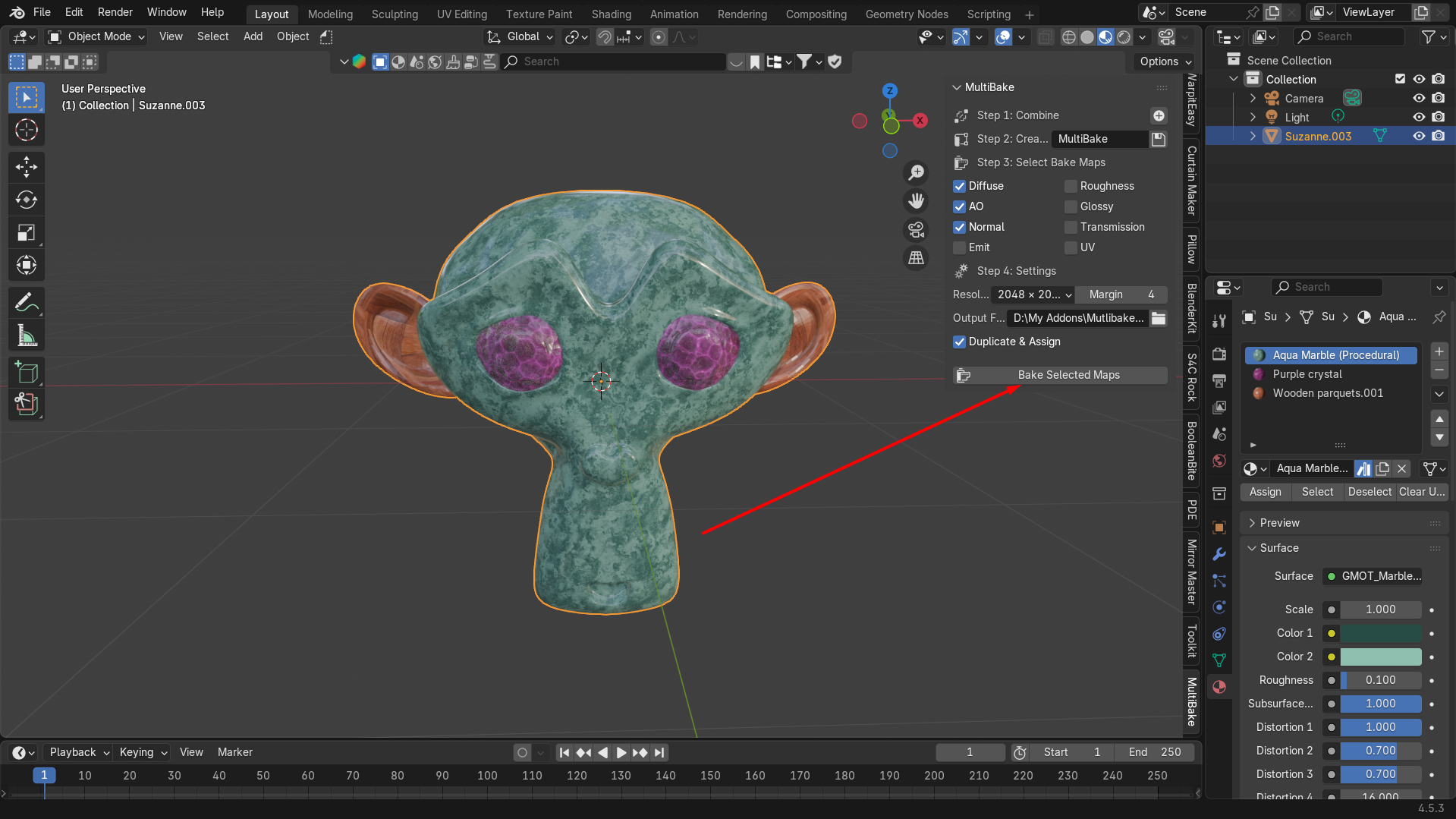Select the Scale tool
Viewport: 1456px width, 819px height.
click(x=27, y=232)
